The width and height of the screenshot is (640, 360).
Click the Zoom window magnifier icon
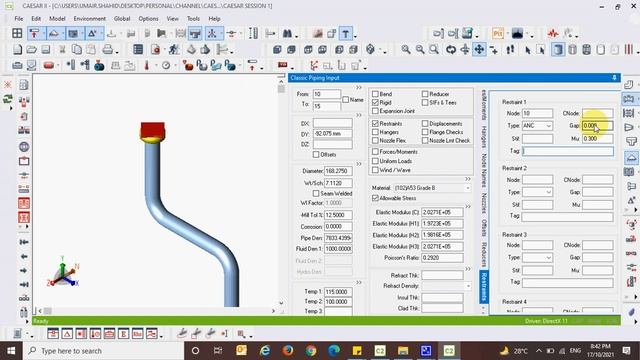pyautogui.click(x=434, y=50)
